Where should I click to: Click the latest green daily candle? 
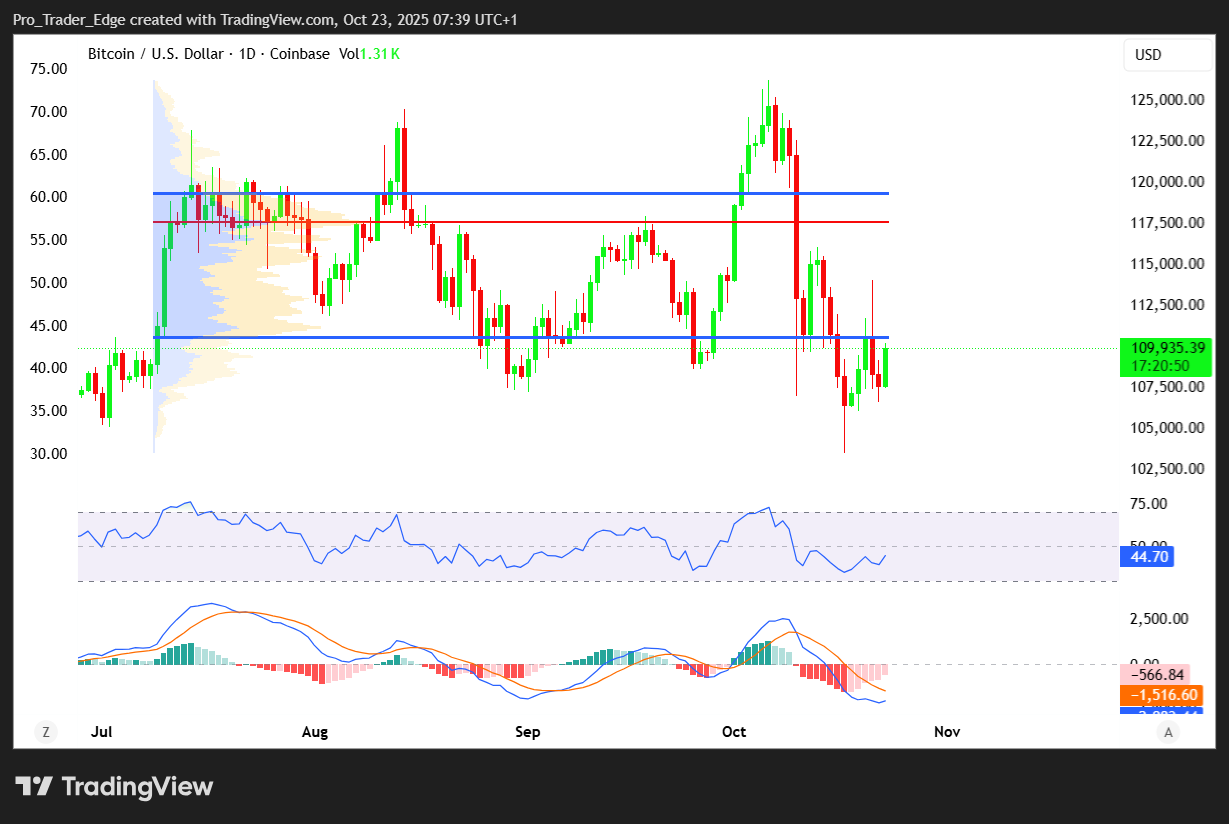pyautogui.click(x=885, y=367)
